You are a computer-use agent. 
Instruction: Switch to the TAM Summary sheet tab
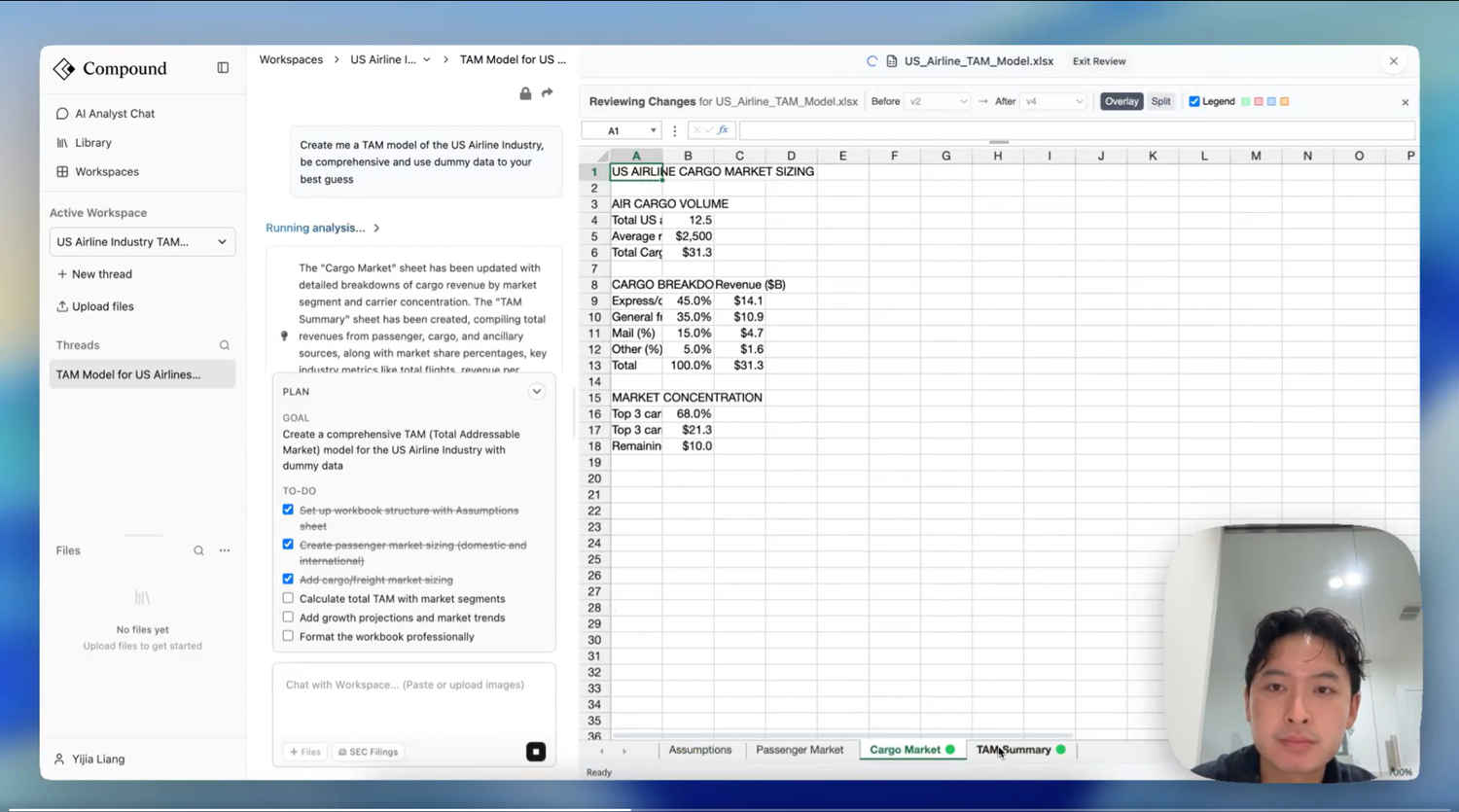pyautogui.click(x=1014, y=750)
